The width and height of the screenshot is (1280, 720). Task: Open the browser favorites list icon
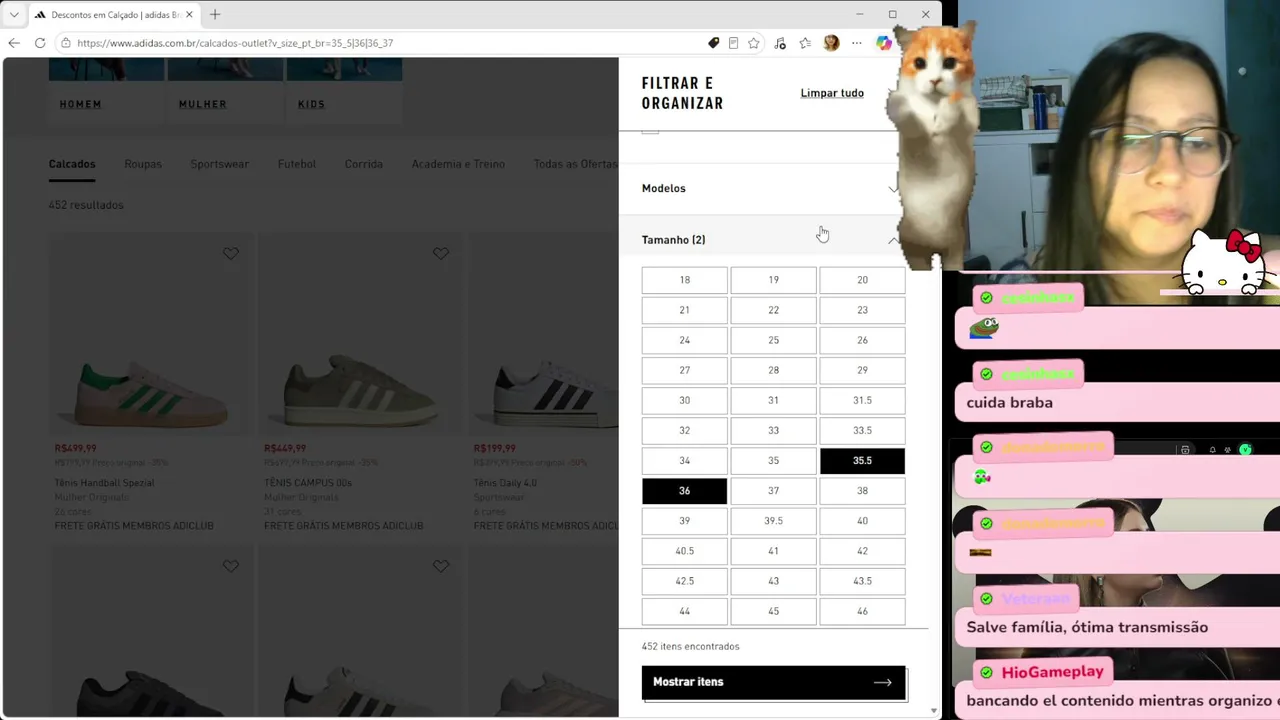pyautogui.click(x=805, y=43)
